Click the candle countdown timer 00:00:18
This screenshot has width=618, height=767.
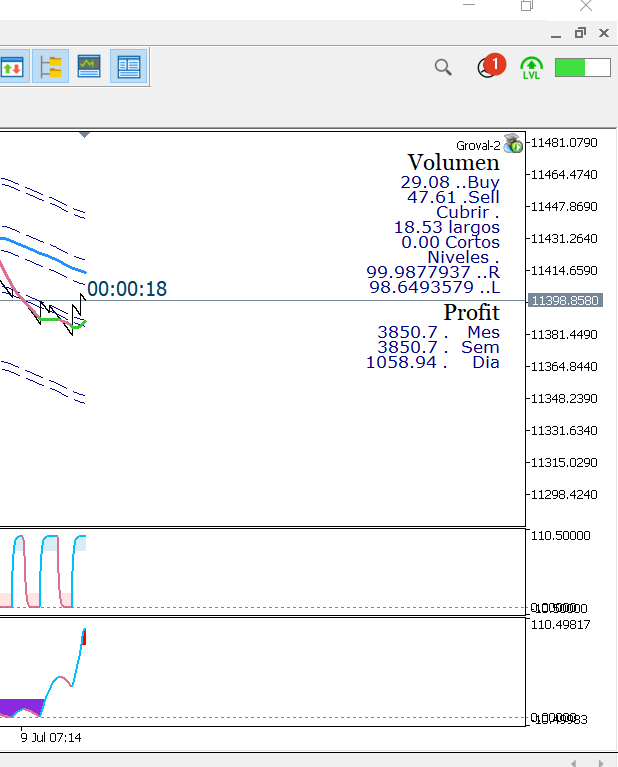pyautogui.click(x=127, y=289)
